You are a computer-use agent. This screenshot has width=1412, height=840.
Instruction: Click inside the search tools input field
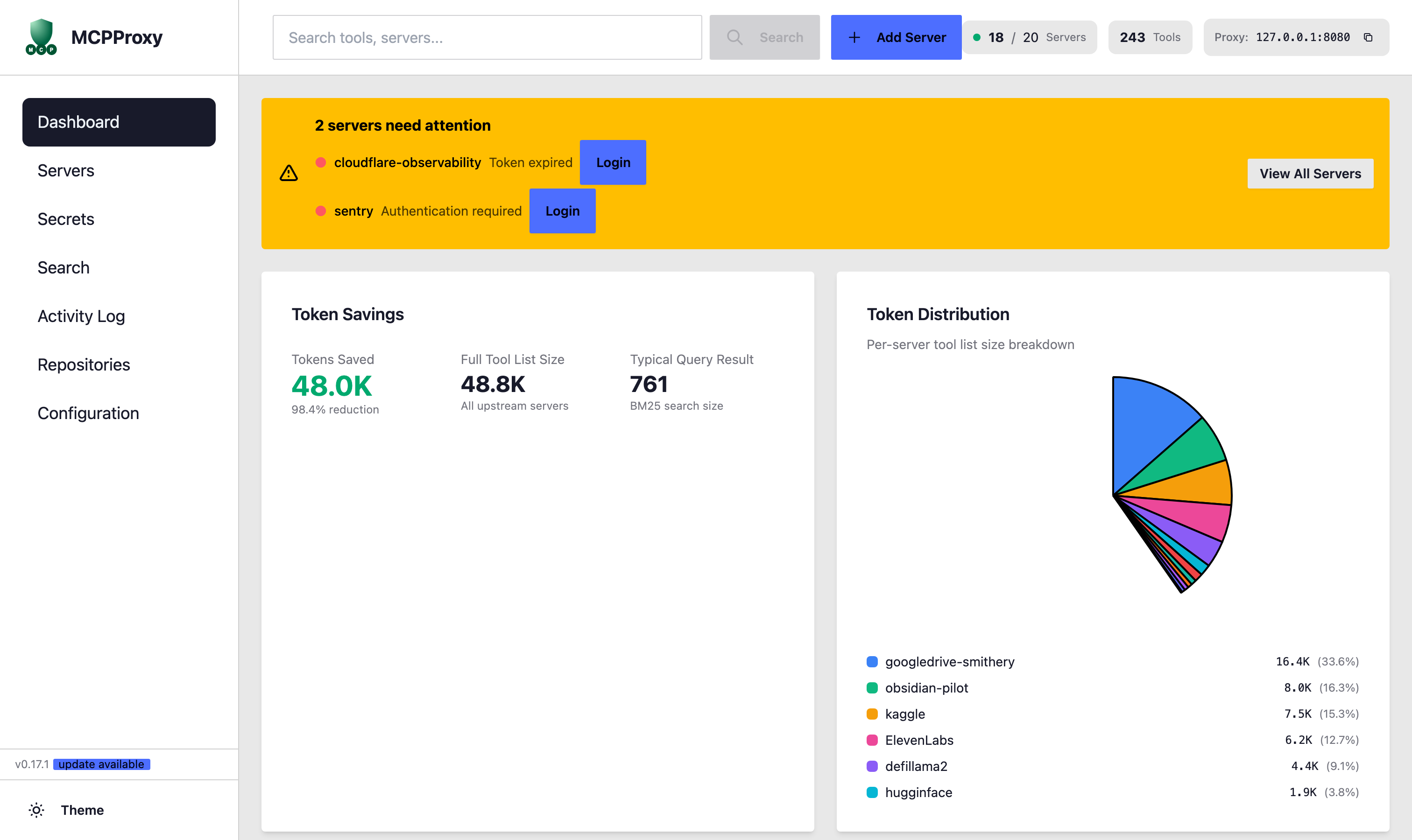click(487, 37)
